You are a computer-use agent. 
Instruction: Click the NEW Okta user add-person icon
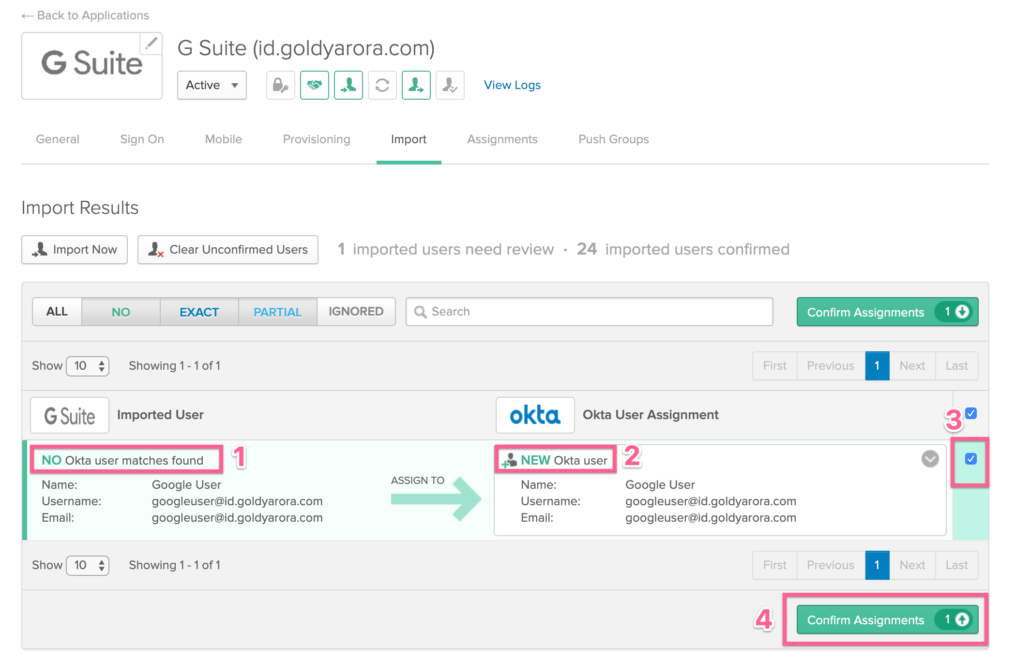tap(509, 461)
